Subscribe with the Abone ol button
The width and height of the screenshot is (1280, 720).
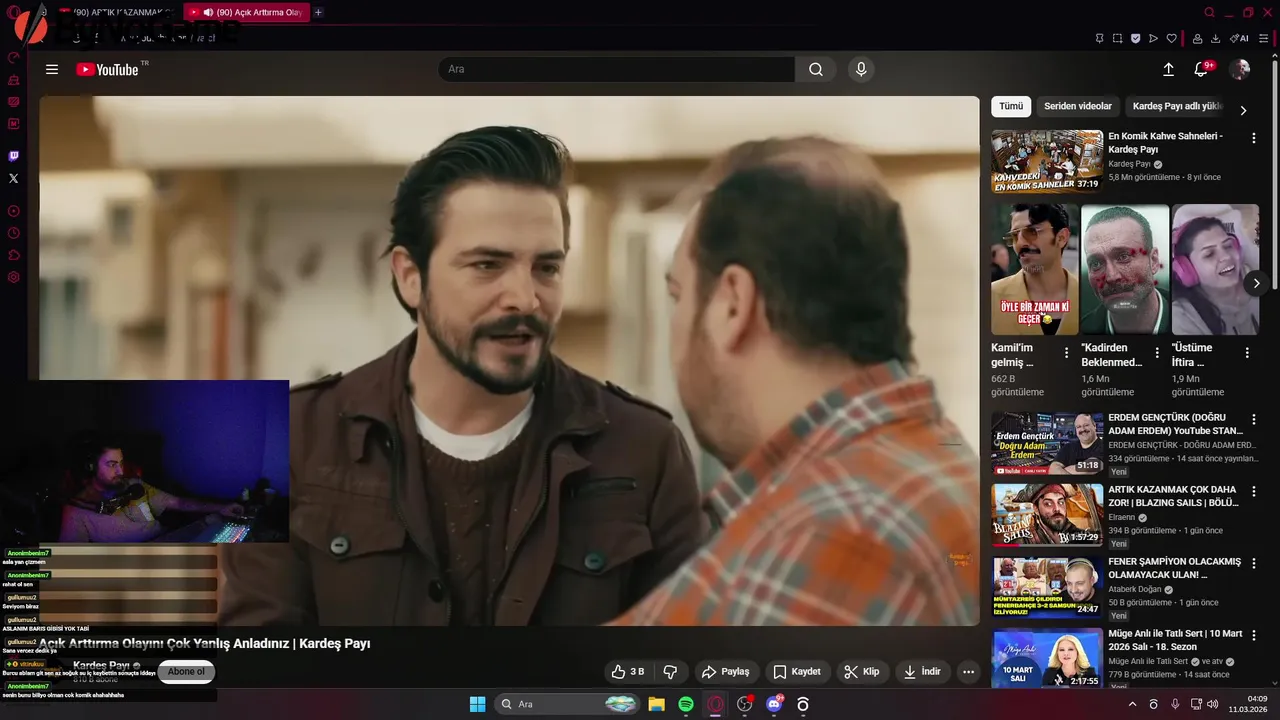[x=186, y=672]
